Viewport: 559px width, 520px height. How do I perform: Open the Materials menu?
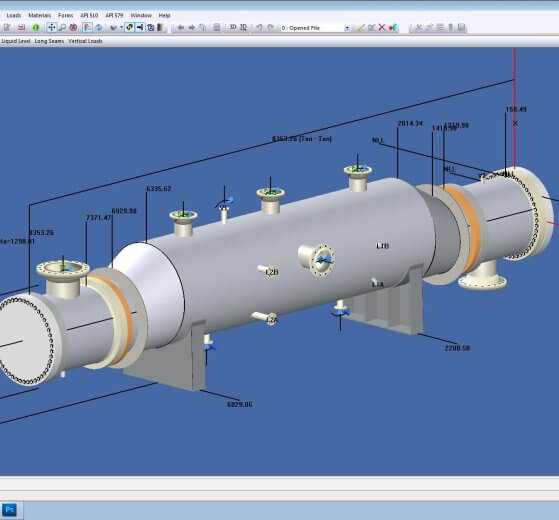[x=40, y=15]
